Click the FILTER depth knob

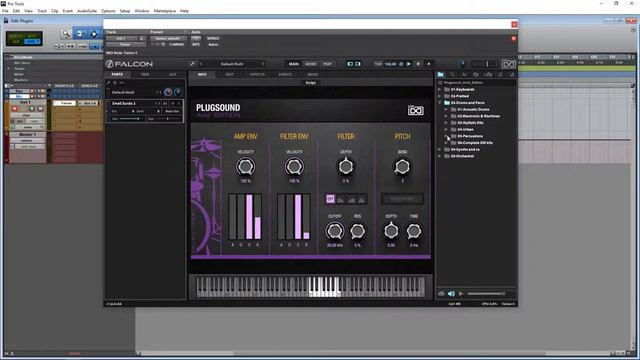(x=345, y=166)
